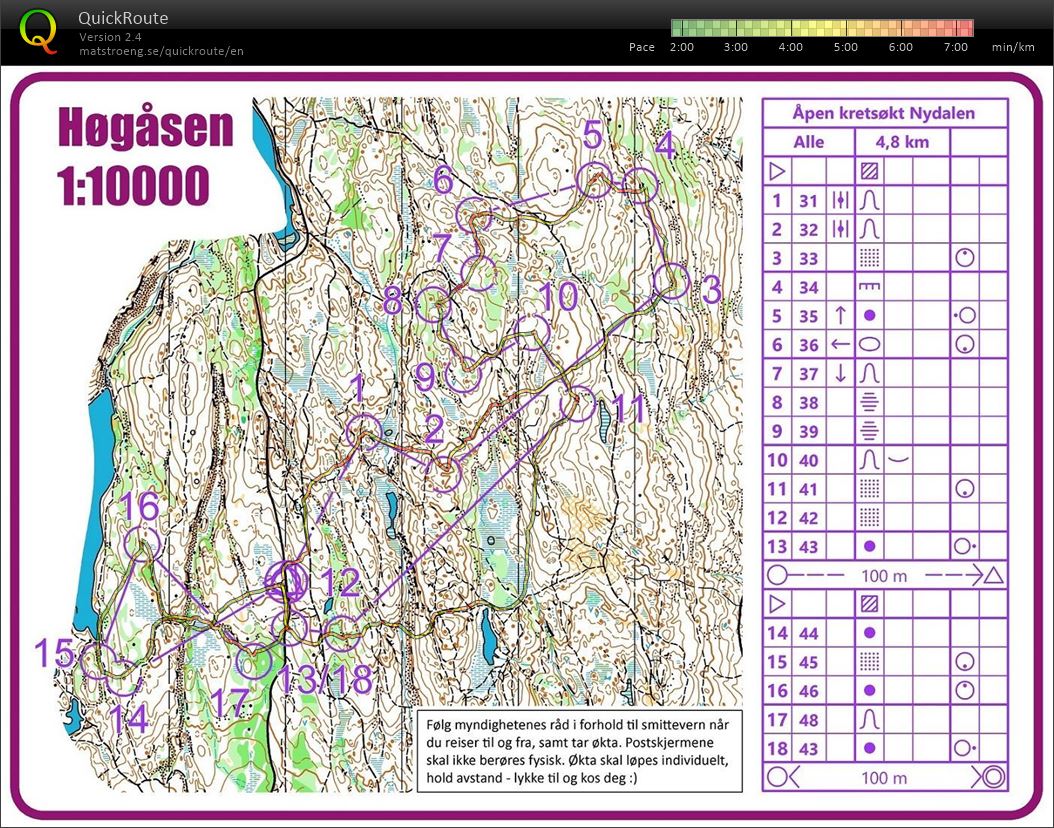Viewport: 1054px width, 828px height.
Task: Click the ellipse symbol in row 6 code 36
Action: click(869, 344)
